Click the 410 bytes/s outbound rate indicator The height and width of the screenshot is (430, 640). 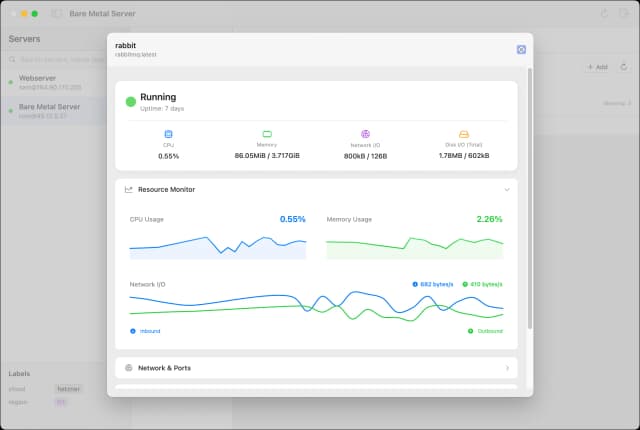482,284
